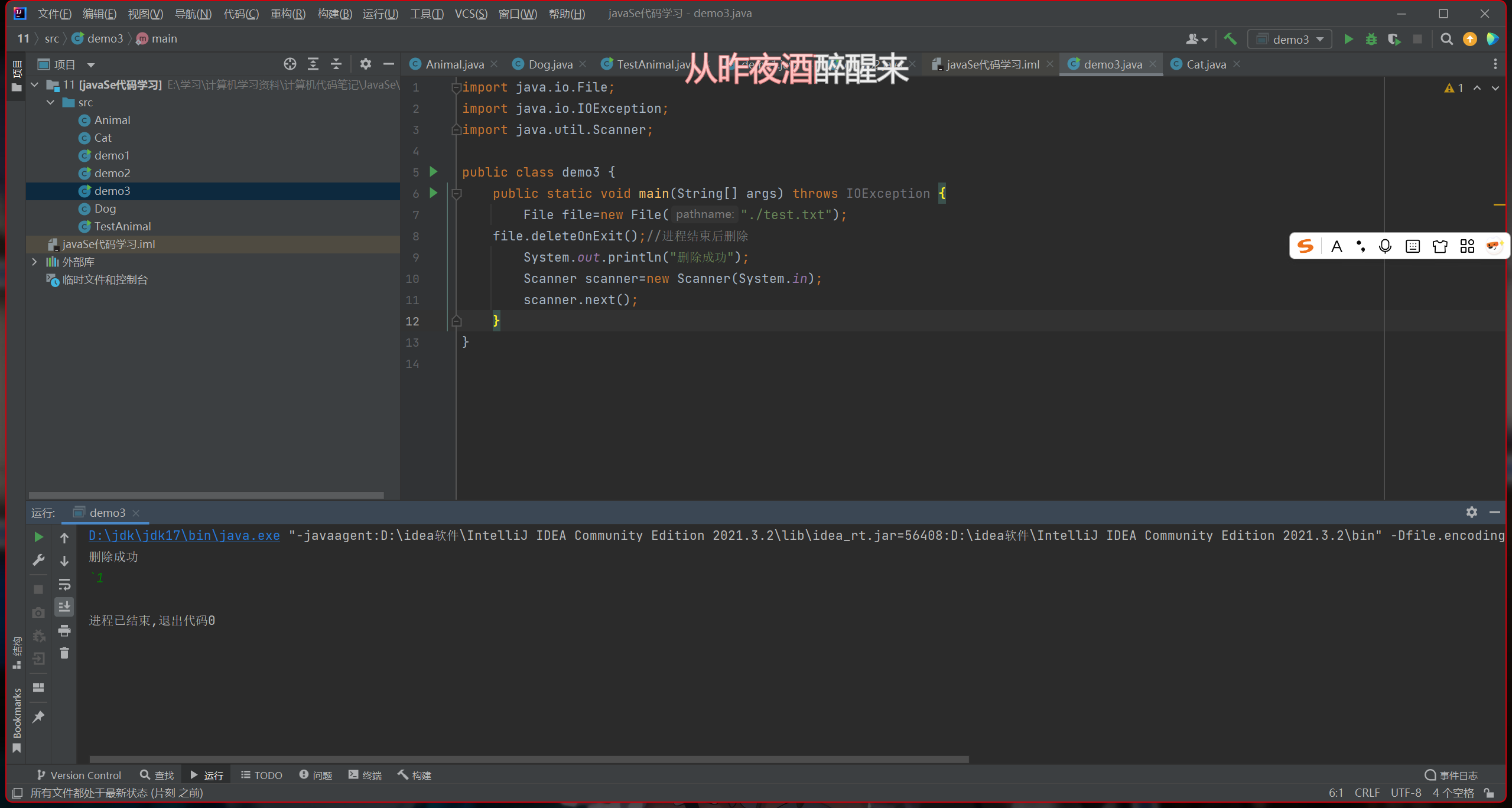Click the Debug bug icon in toolbar
Screen dimensions: 1512x808
1371,40
